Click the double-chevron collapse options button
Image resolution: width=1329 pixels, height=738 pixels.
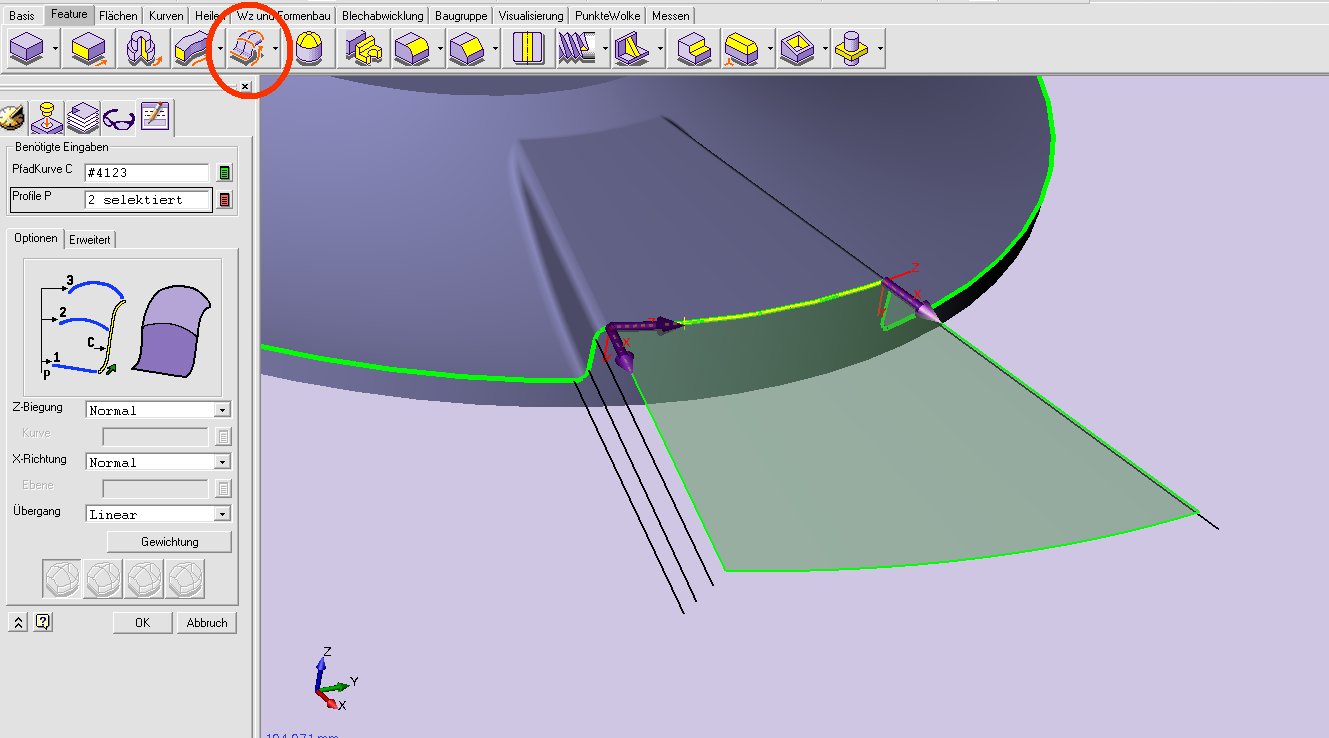pyautogui.click(x=18, y=621)
